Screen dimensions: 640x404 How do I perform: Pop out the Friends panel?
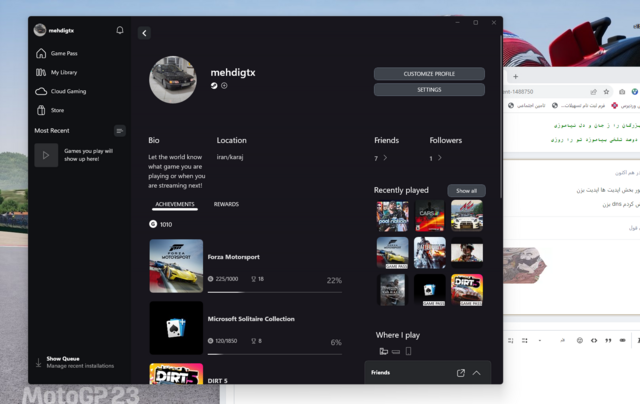click(x=461, y=373)
